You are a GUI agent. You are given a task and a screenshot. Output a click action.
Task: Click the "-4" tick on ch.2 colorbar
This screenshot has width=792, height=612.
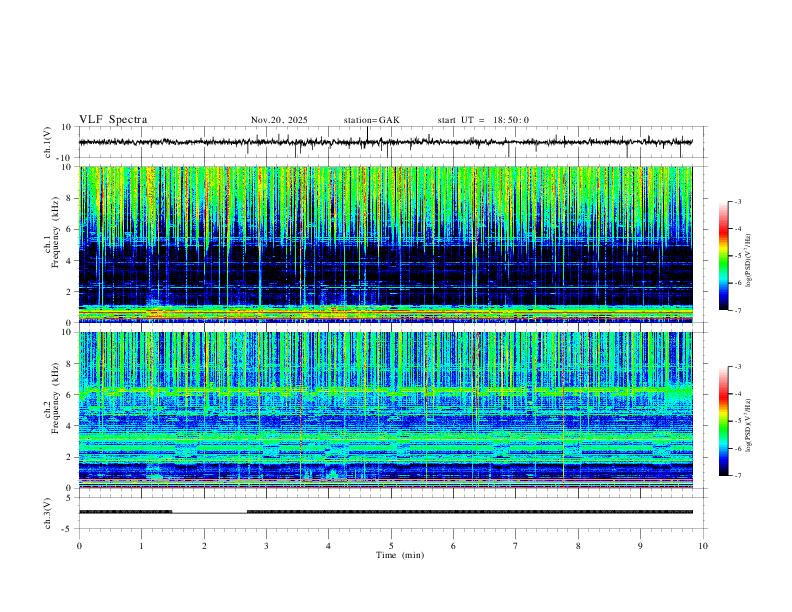(737, 393)
